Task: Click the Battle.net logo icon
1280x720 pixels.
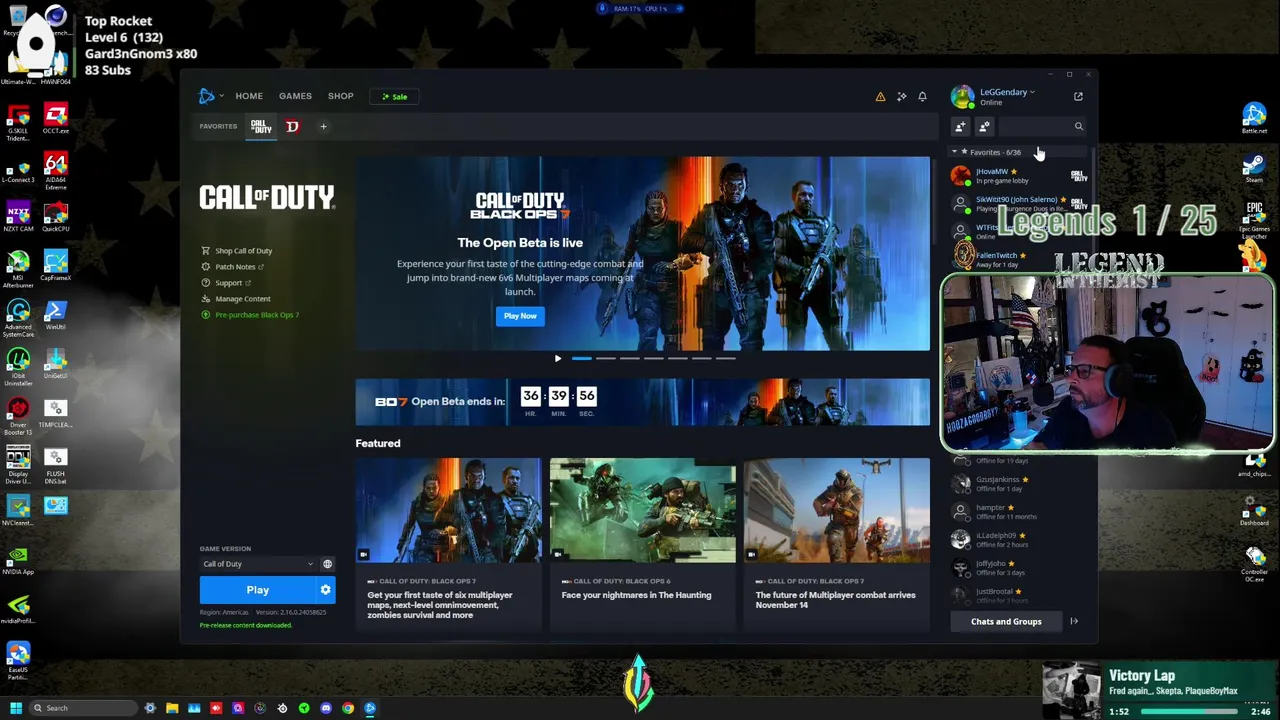Action: 206,96
